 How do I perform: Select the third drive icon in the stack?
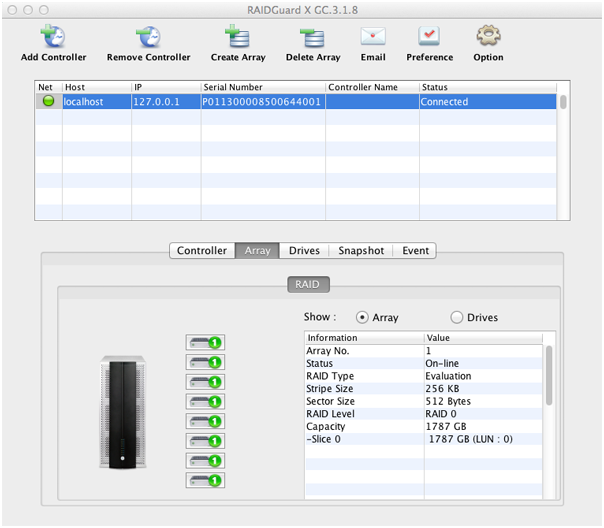(205, 381)
